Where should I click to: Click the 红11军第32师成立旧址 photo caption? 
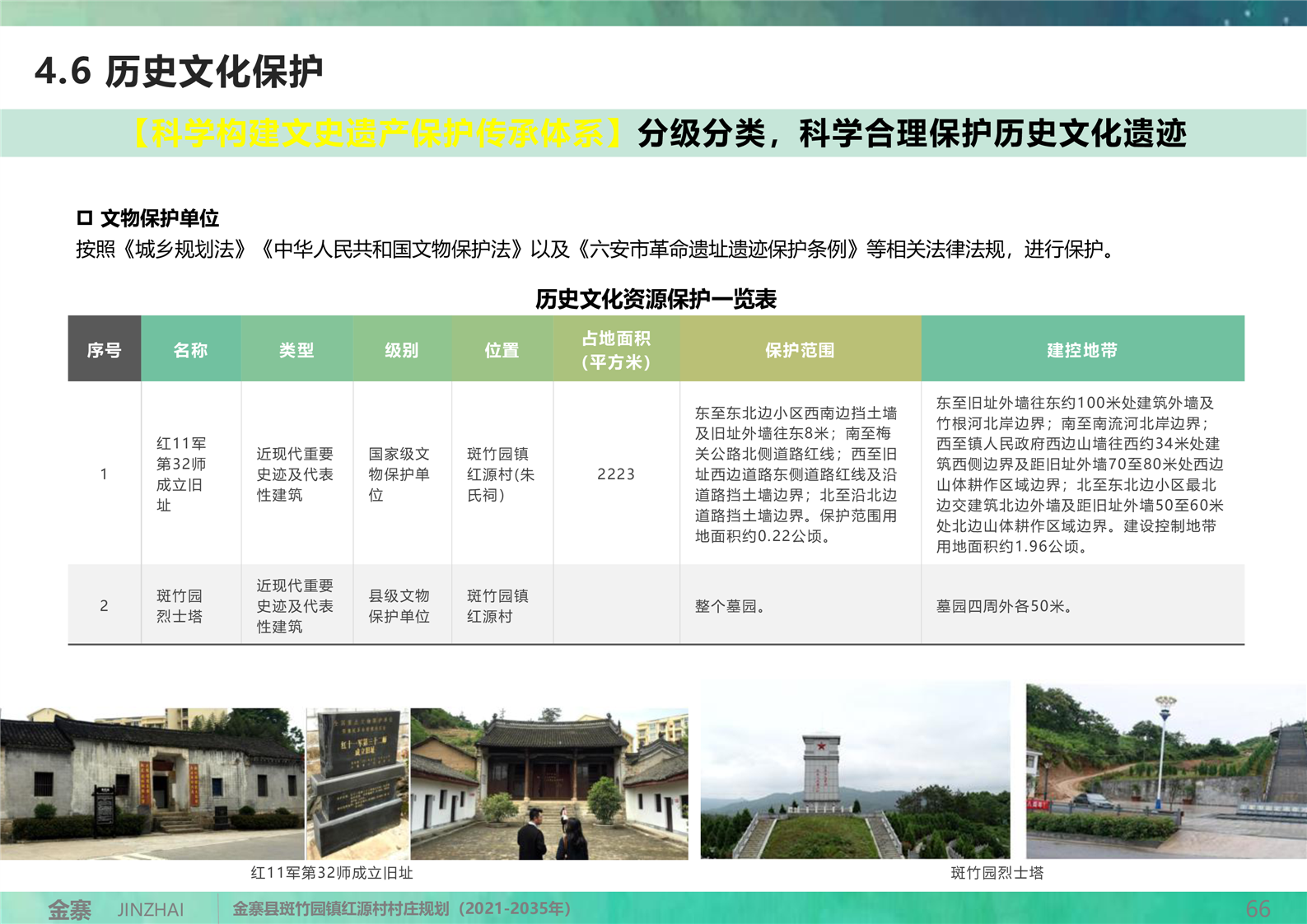(x=332, y=873)
